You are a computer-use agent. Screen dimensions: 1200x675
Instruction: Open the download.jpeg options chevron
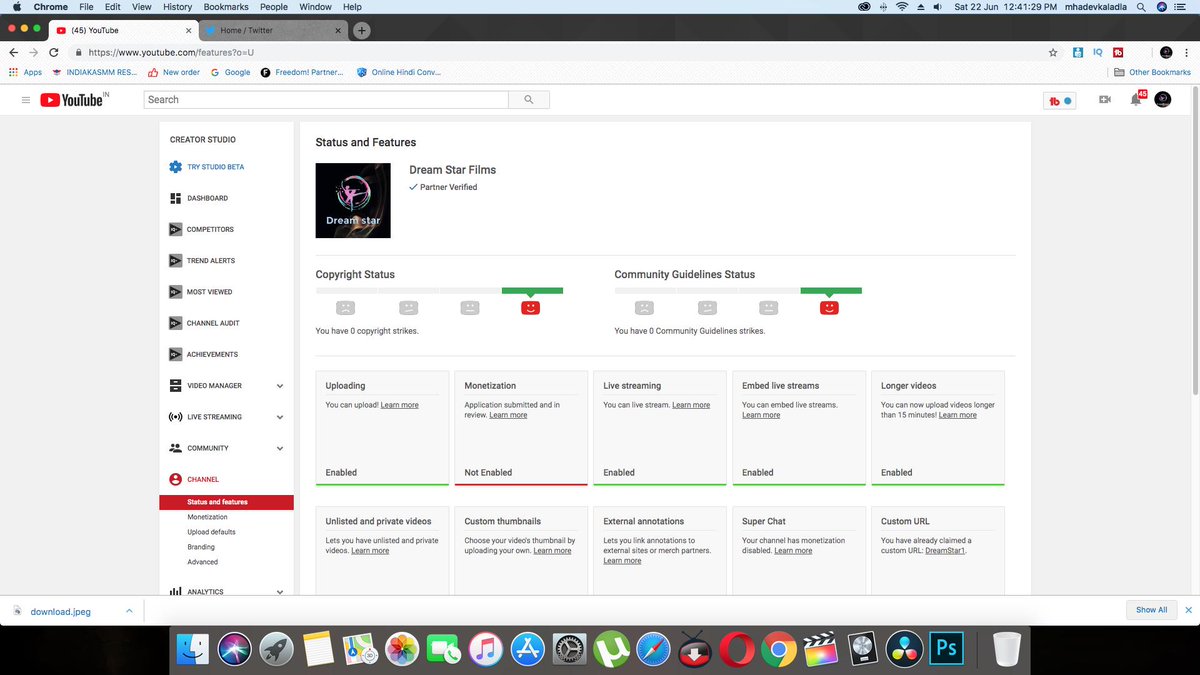[x=128, y=610]
